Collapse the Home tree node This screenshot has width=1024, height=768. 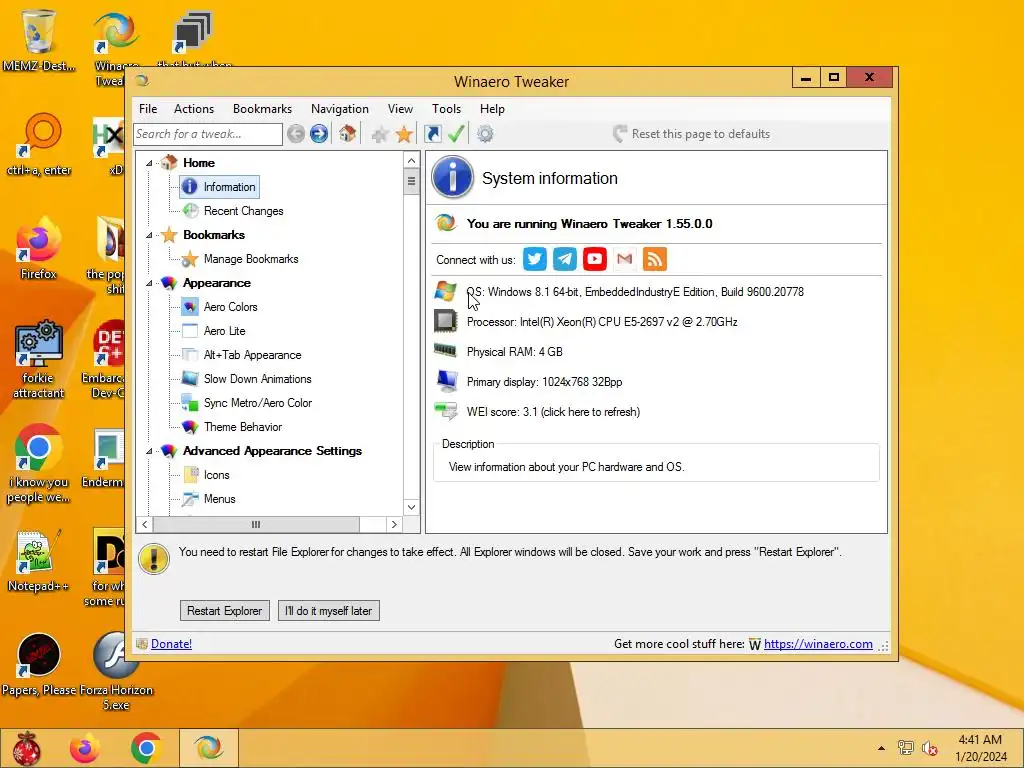click(149, 163)
